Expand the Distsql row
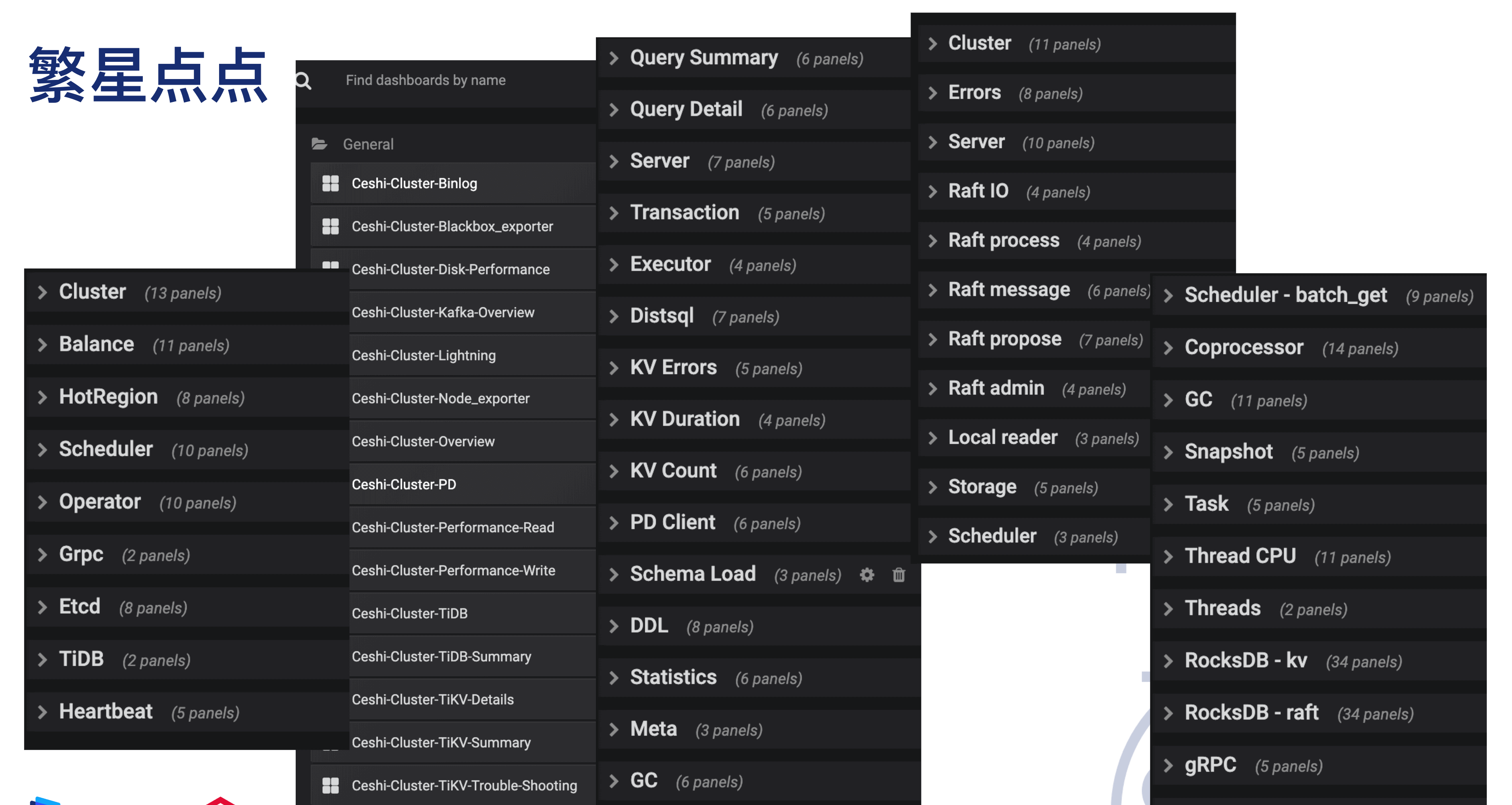This screenshot has width=1512, height=805. click(x=754, y=316)
